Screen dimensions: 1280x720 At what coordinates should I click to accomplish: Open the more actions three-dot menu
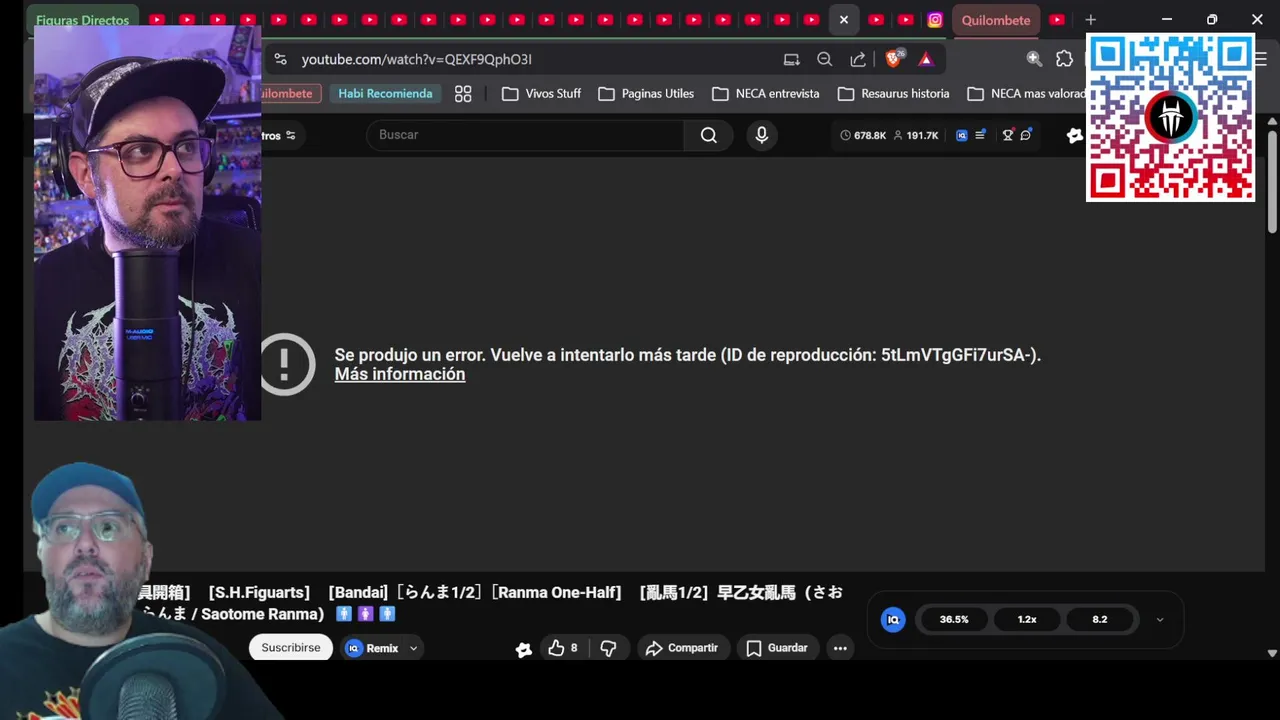840,648
